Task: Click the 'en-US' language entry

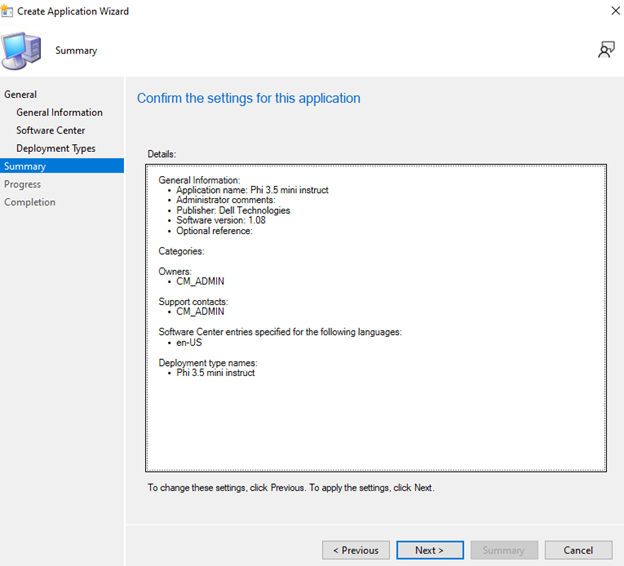Action: pyautogui.click(x=189, y=342)
